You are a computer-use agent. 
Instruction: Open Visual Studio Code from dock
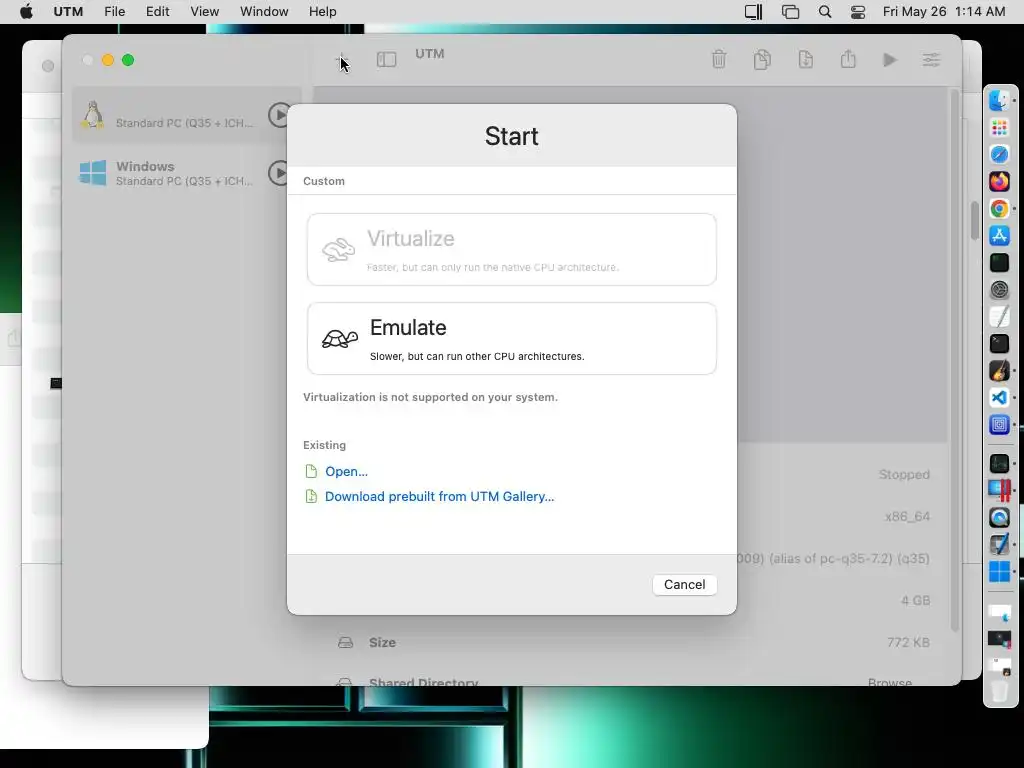coord(999,397)
